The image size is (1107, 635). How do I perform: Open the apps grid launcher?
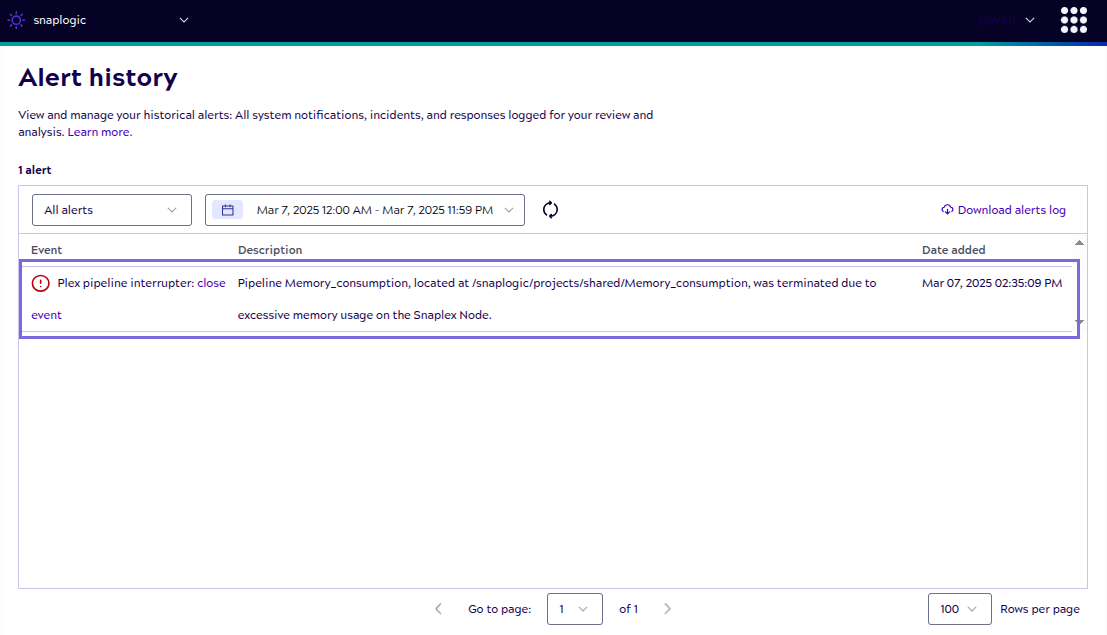(x=1073, y=20)
